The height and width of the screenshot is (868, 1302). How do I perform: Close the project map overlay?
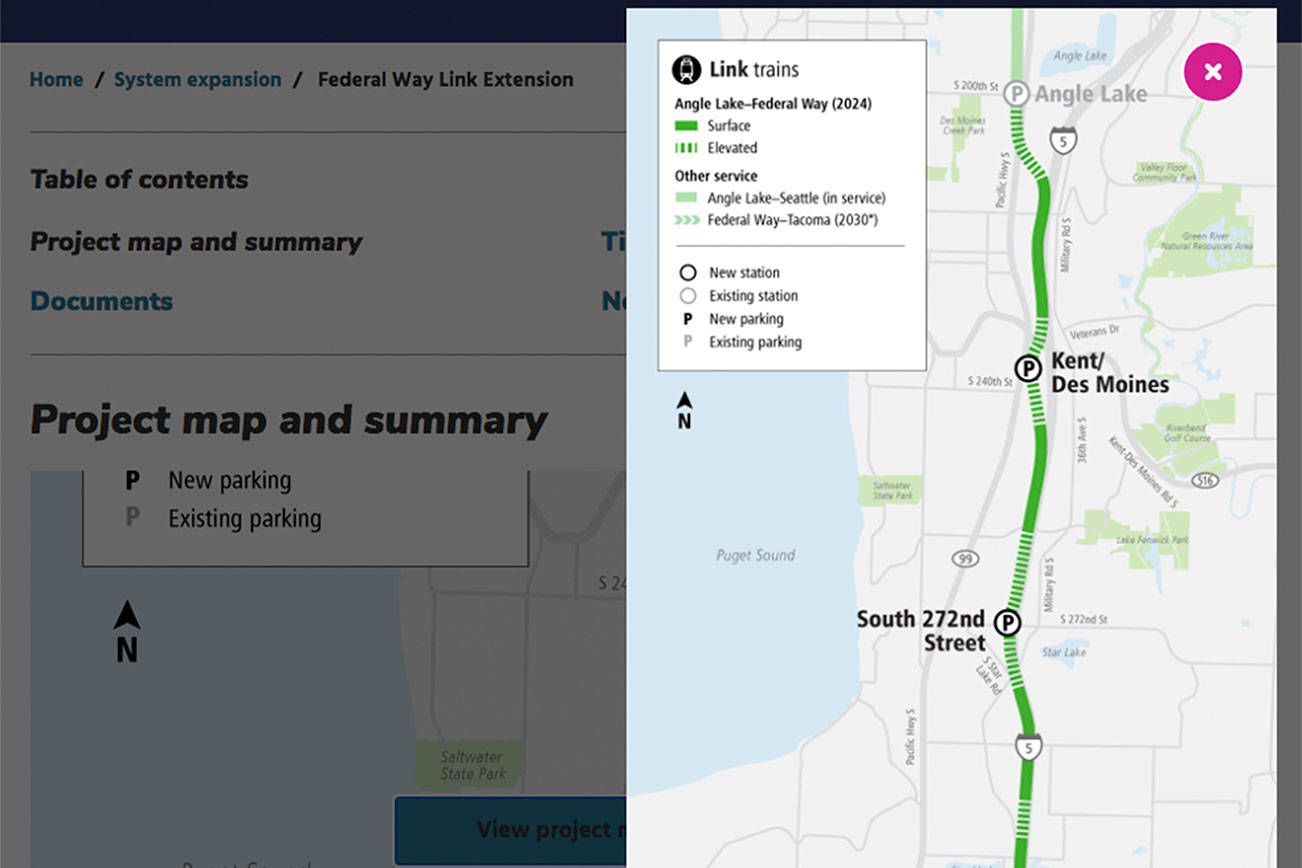pyautogui.click(x=1212, y=72)
